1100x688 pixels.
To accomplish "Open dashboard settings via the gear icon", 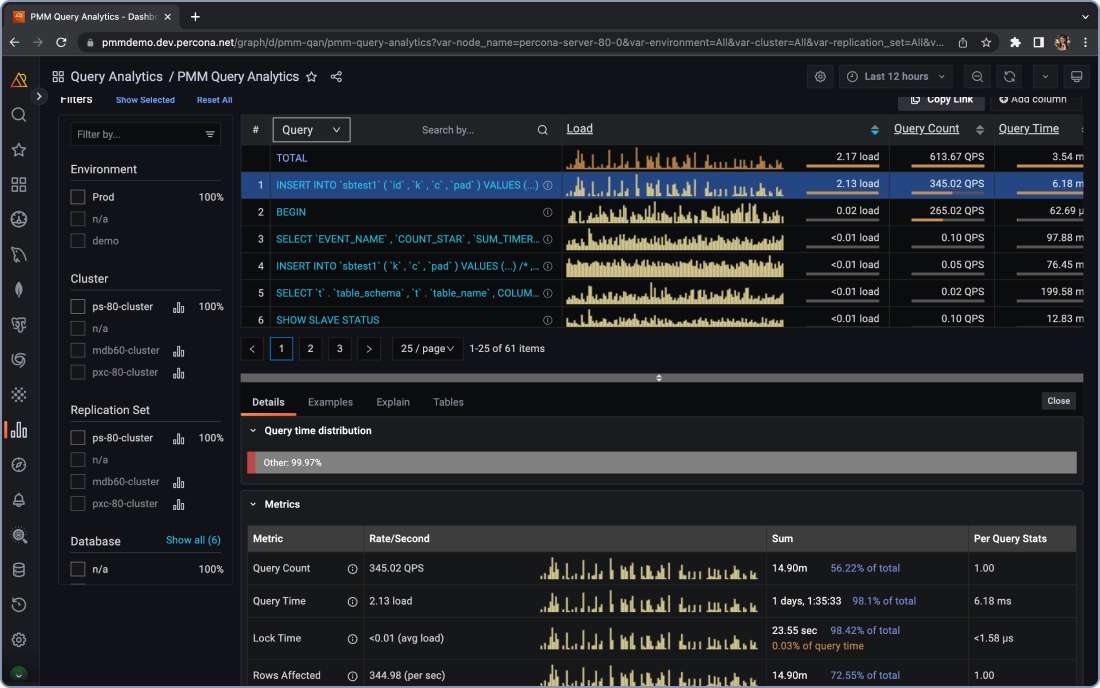I will click(x=821, y=76).
